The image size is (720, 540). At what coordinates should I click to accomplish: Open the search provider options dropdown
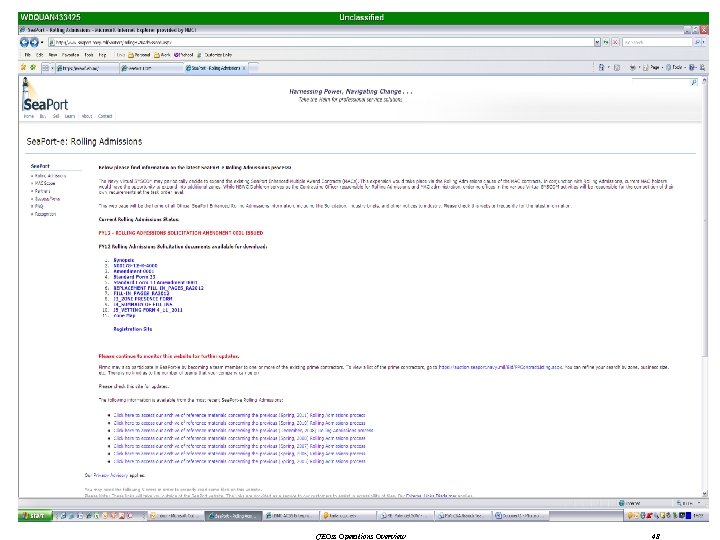(703, 42)
